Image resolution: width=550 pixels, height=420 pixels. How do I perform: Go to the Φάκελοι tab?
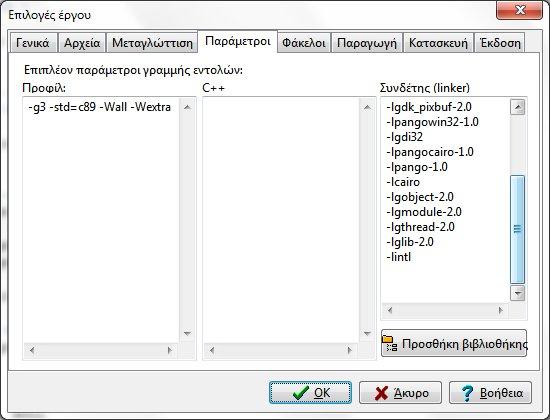pos(304,43)
